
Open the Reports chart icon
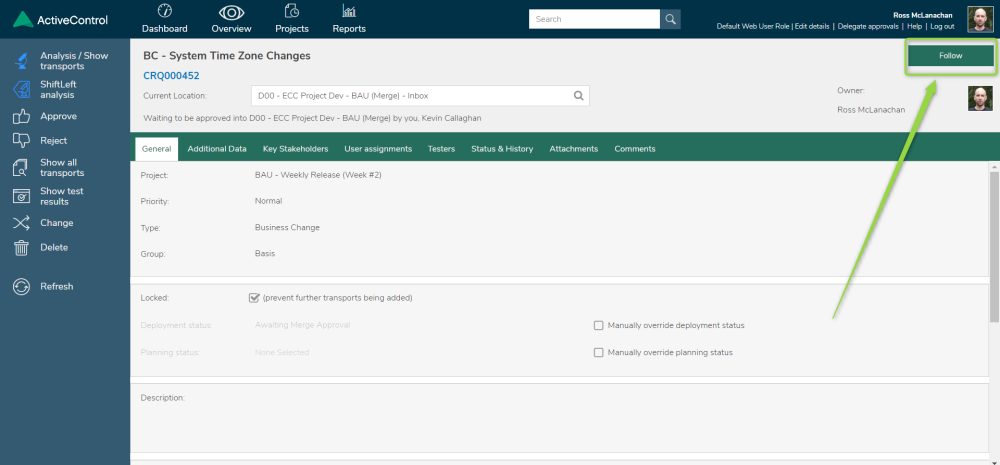click(349, 11)
